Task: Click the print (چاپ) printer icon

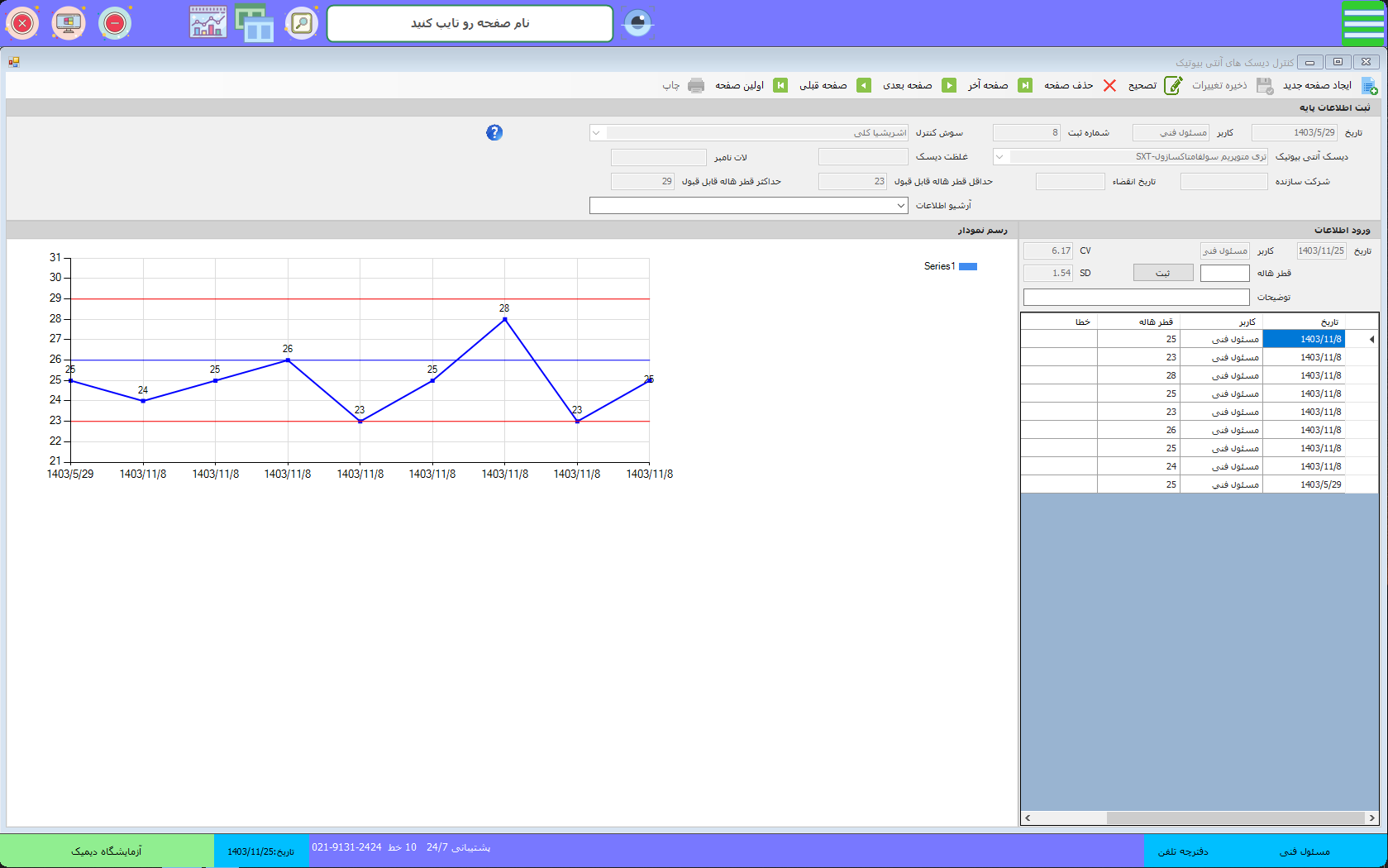Action: 696,86
